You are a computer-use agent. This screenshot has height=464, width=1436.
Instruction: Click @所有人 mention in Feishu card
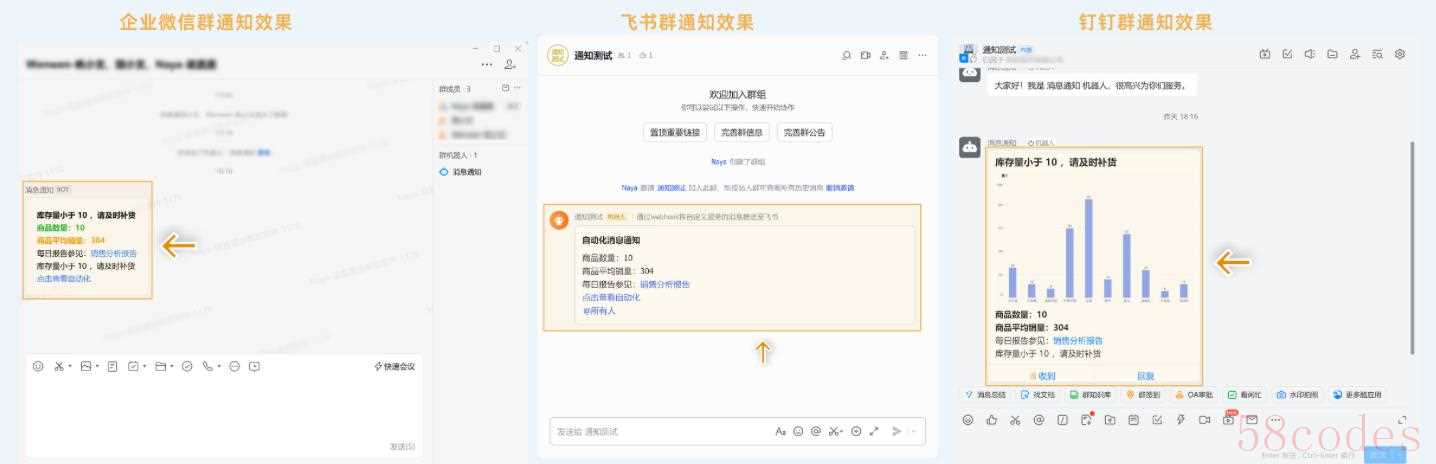[599, 311]
